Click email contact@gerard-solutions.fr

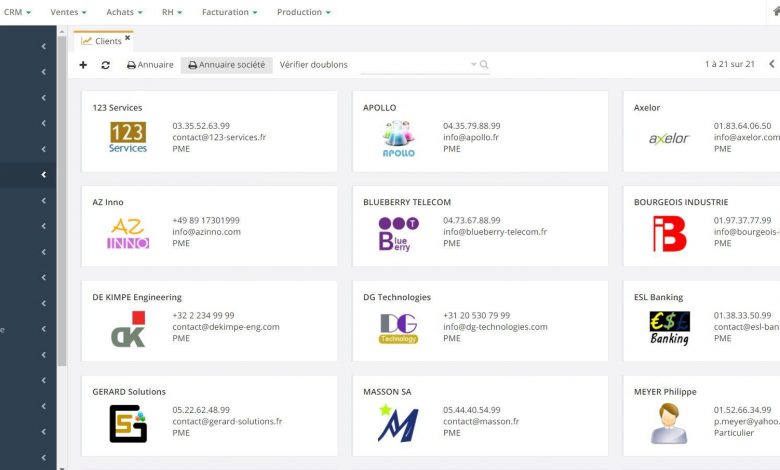(227, 421)
